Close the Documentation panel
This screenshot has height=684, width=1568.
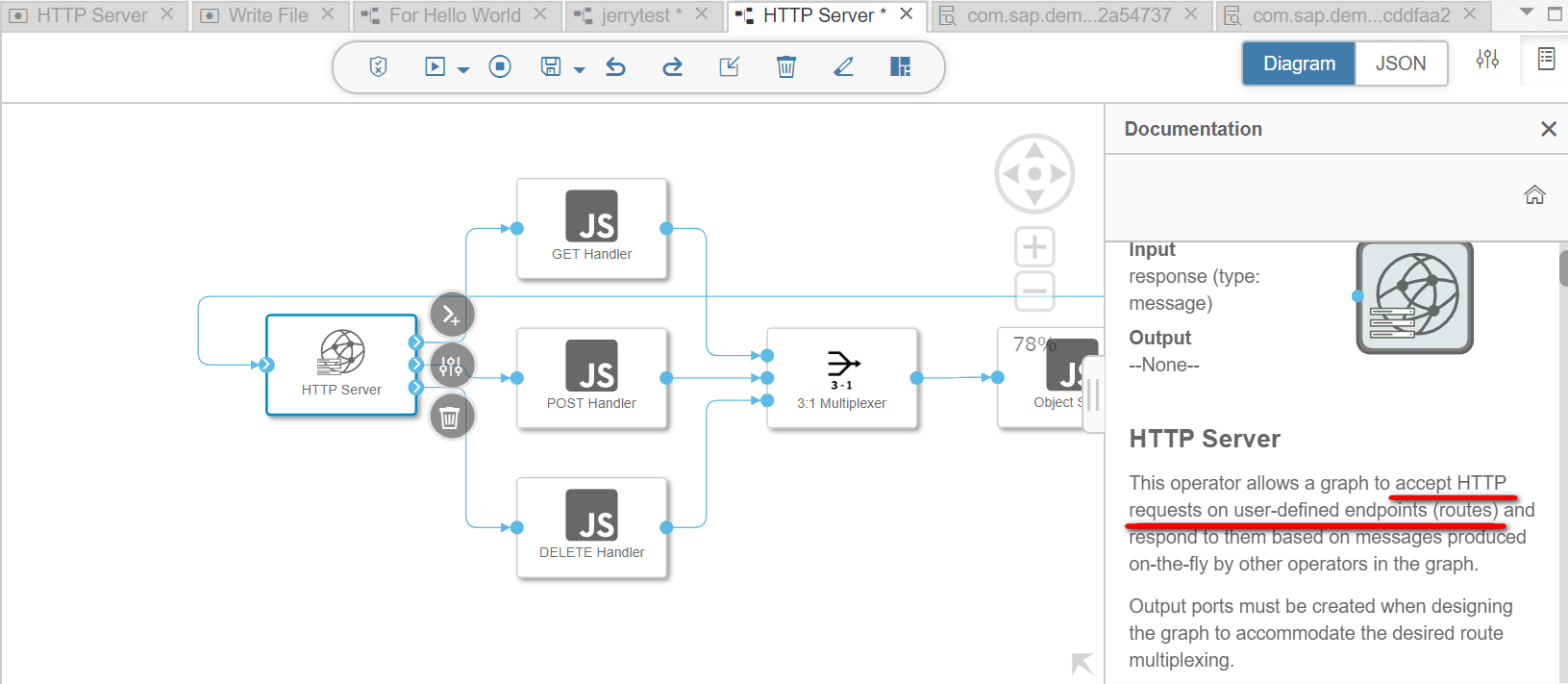coord(1548,129)
